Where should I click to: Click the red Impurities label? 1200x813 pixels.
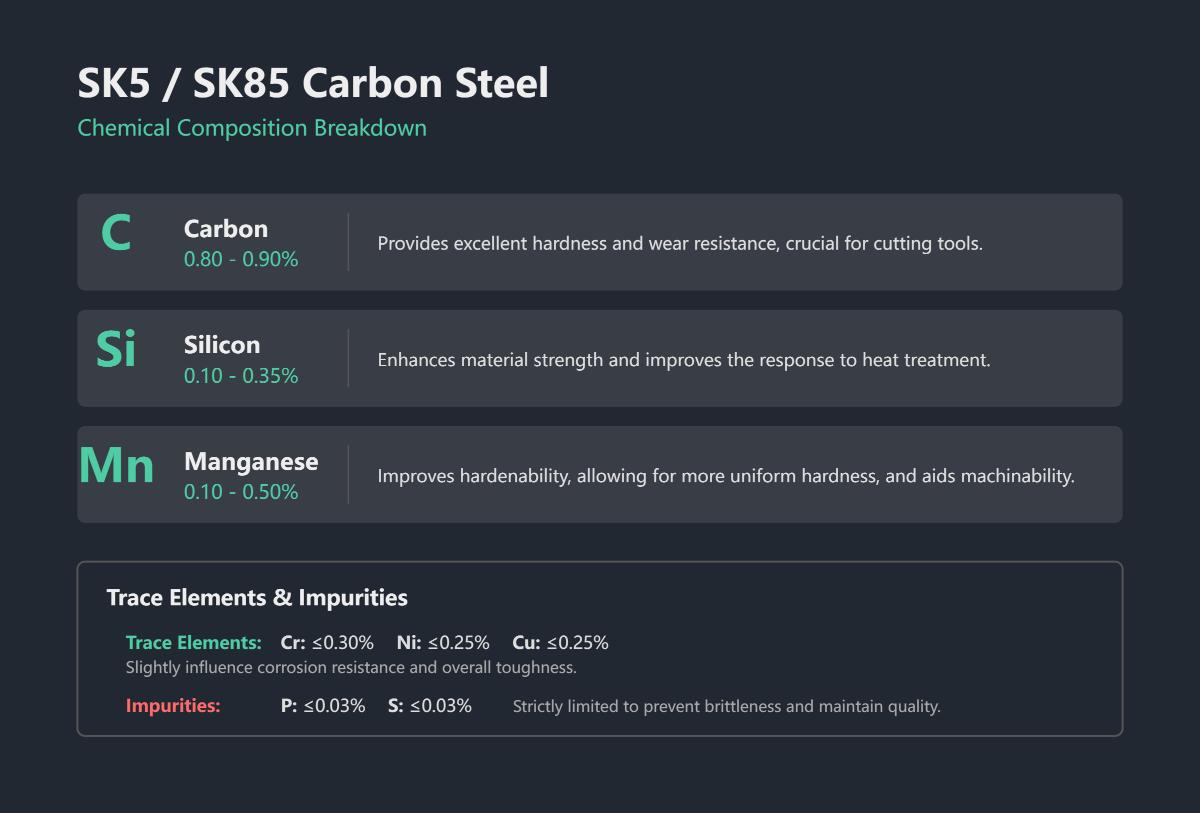pyautogui.click(x=173, y=706)
